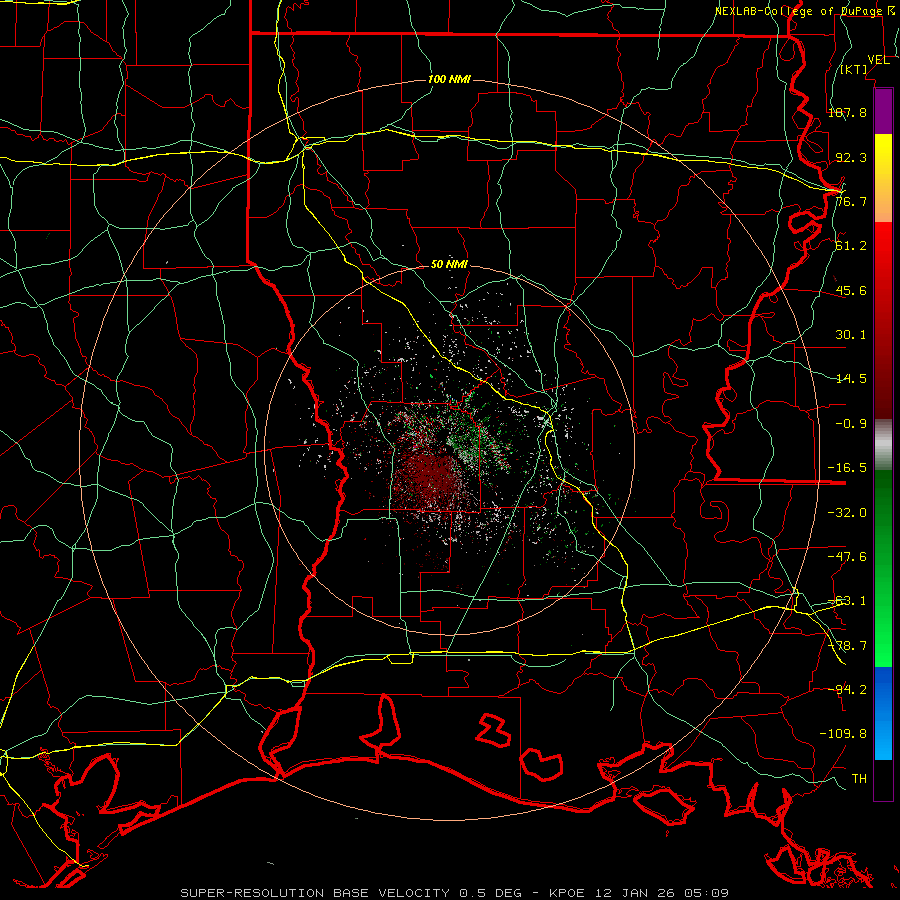The image size is (900, 900).
Task: Click the VEL legend title
Action: (x=878, y=60)
